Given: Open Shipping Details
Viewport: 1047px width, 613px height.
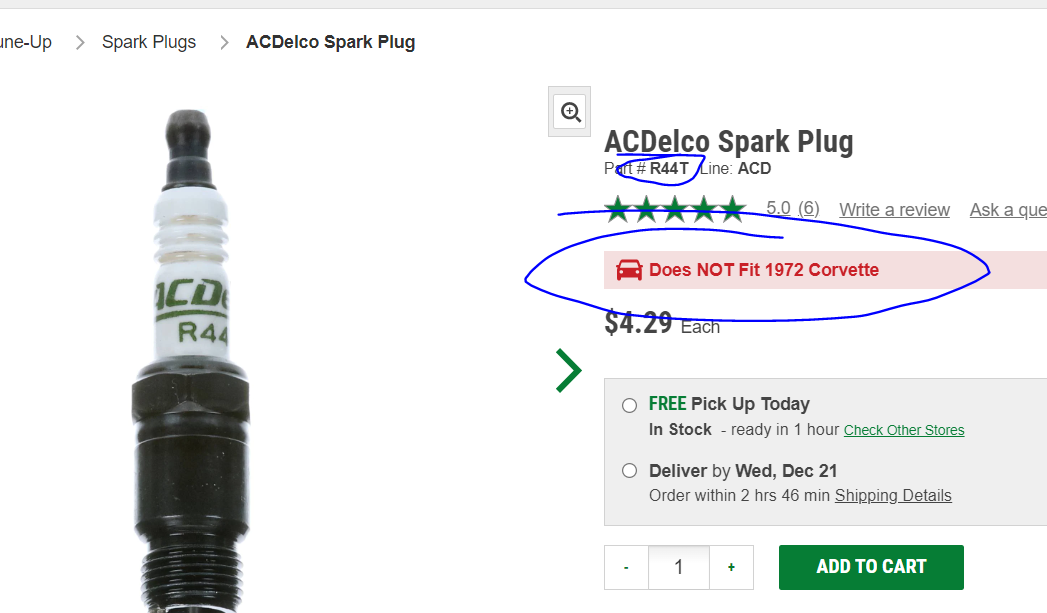Looking at the screenshot, I should (893, 495).
